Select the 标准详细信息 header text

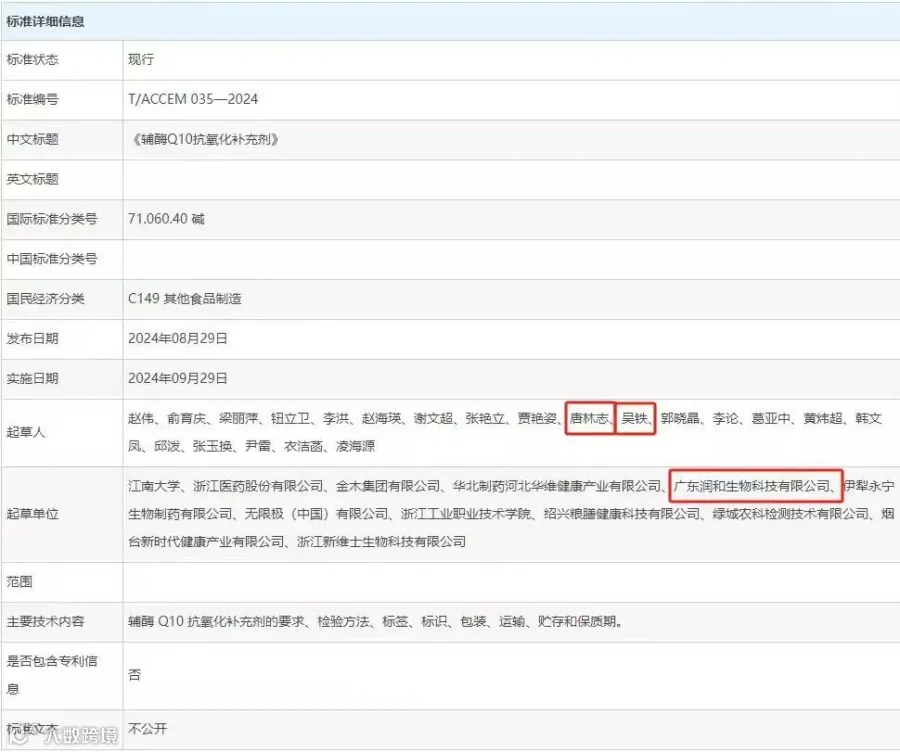click(45, 22)
